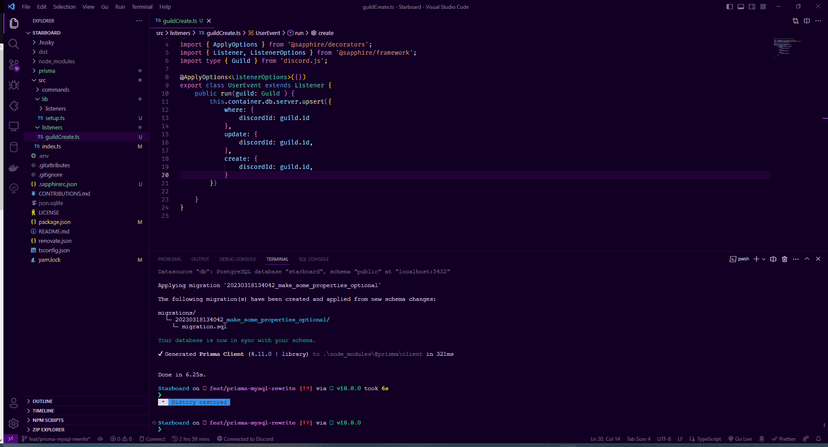This screenshot has width=828, height=447.
Task: Open the Manage gear icon
Action: coord(14,423)
